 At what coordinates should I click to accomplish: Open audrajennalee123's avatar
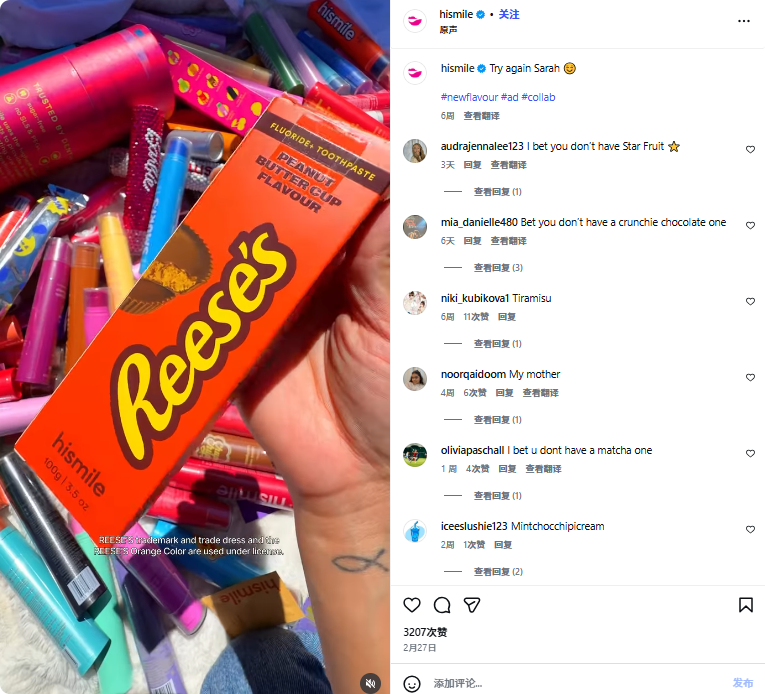point(415,151)
